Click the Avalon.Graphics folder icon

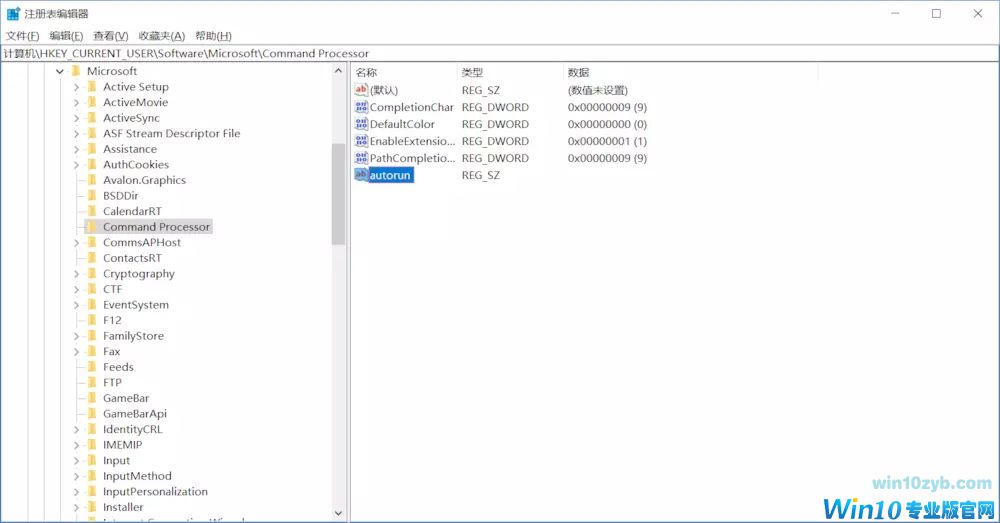coord(92,180)
